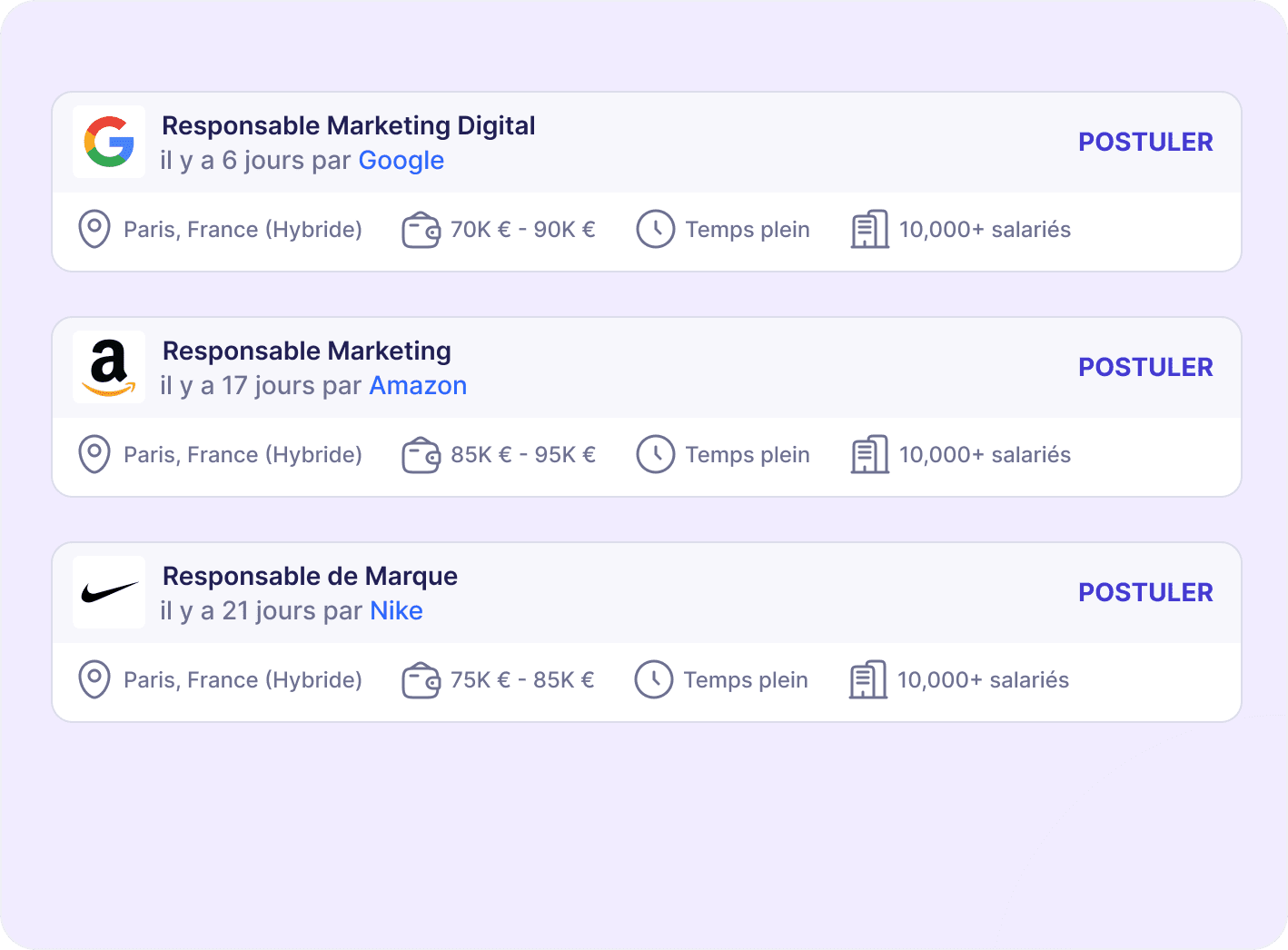Click the 85K € - 95K € salary text
The height and width of the screenshot is (950, 1288).
523,454
